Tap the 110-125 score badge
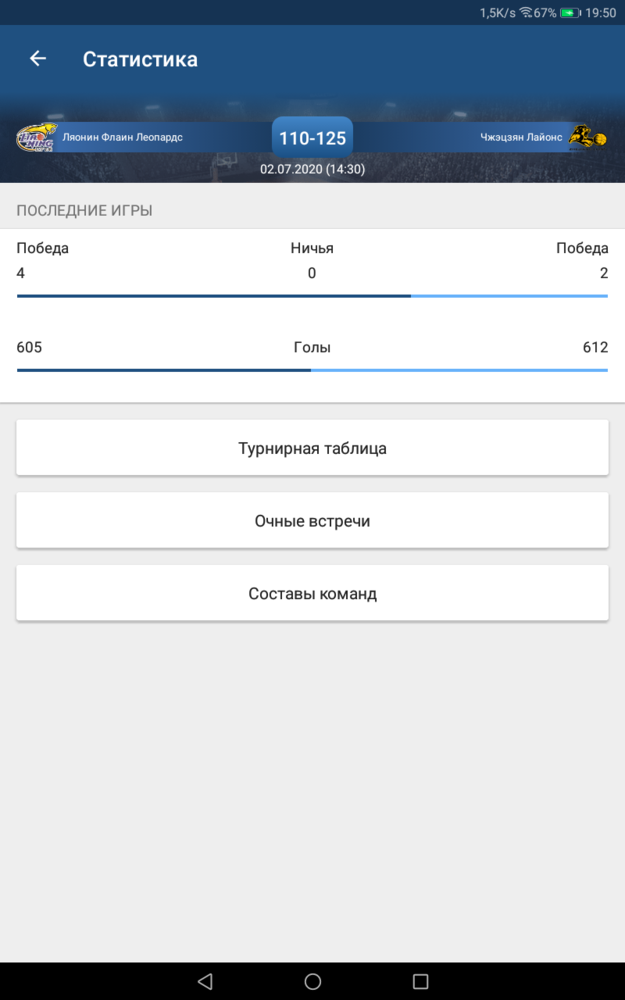Image resolution: width=625 pixels, height=1000 pixels. click(x=312, y=138)
